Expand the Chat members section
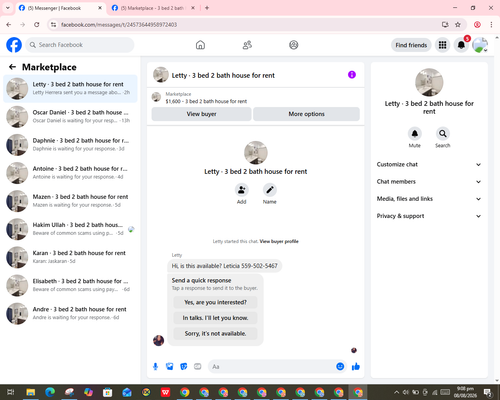This screenshot has width=500, height=400. (x=429, y=182)
